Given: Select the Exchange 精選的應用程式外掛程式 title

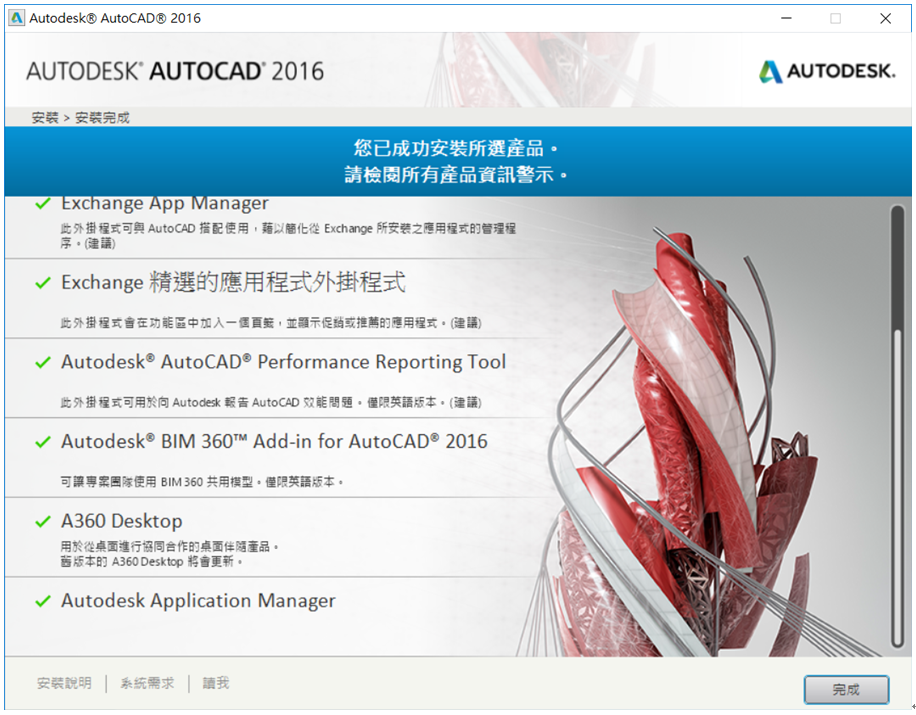Looking at the screenshot, I should coord(233,282).
